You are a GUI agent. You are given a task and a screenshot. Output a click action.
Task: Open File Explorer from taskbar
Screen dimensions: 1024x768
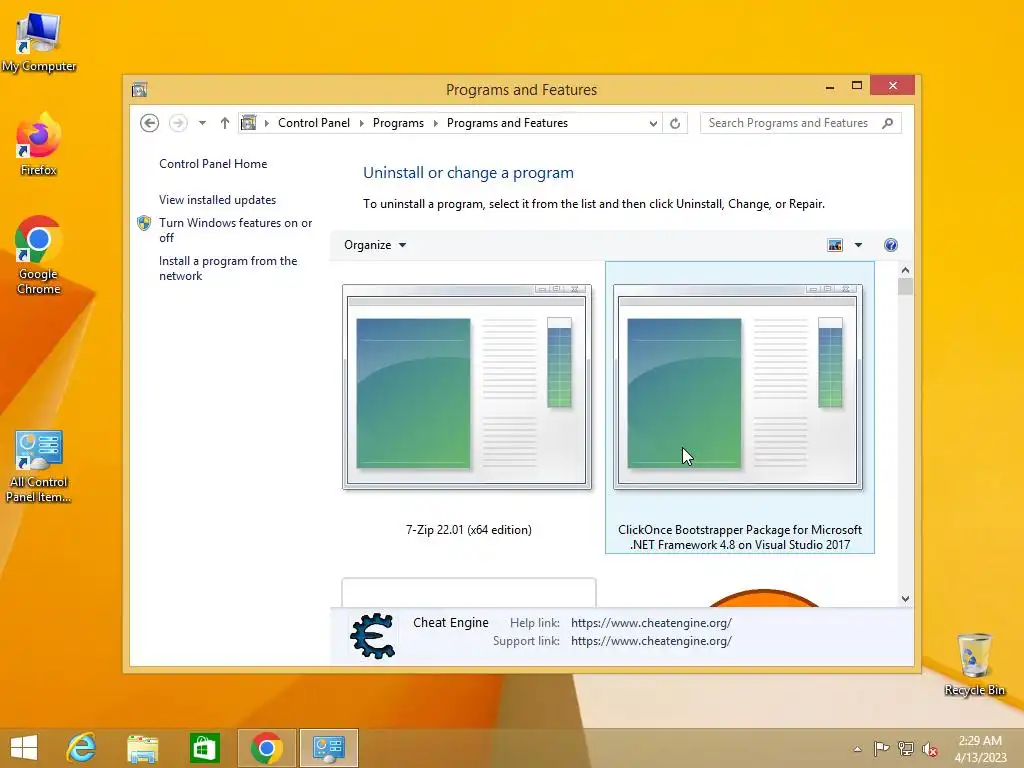tap(142, 748)
